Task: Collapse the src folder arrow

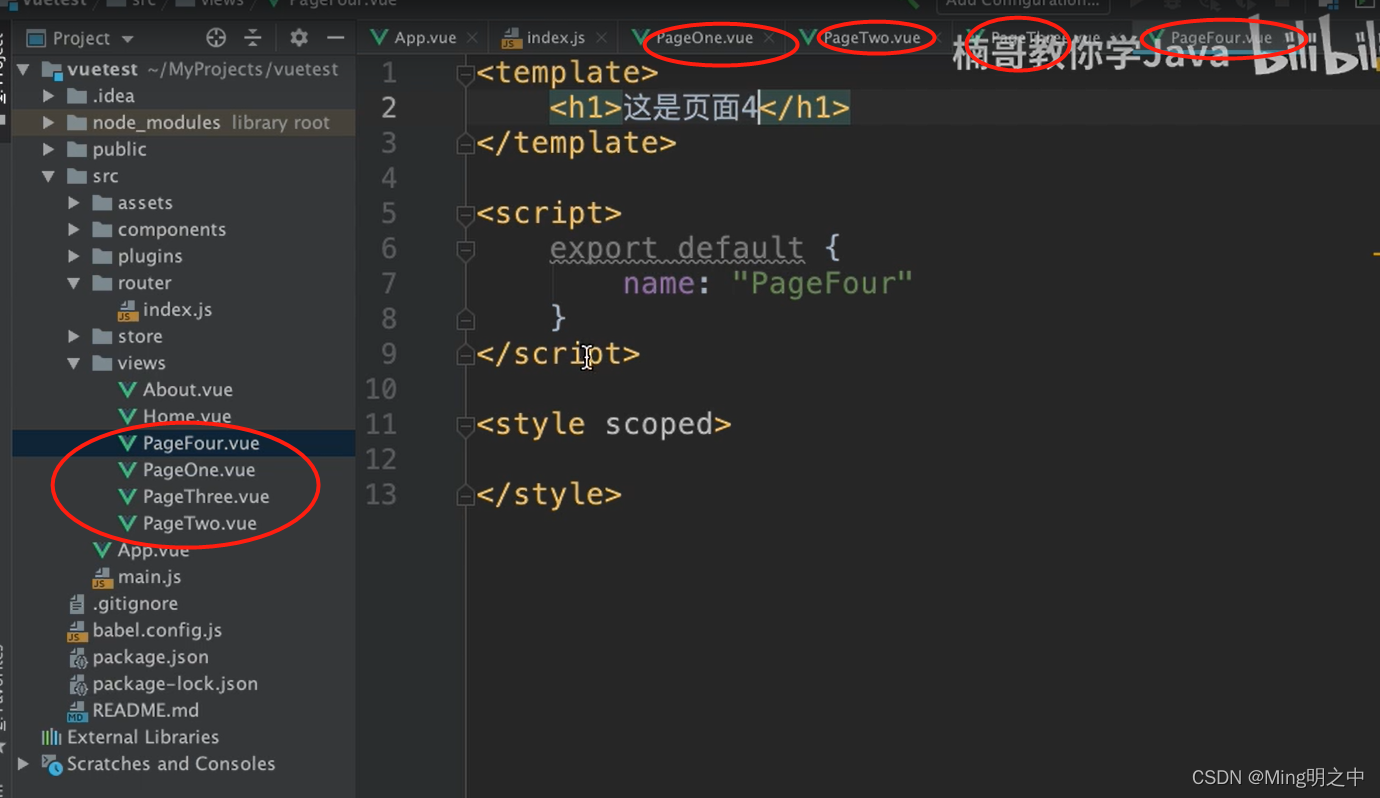Action: point(48,176)
